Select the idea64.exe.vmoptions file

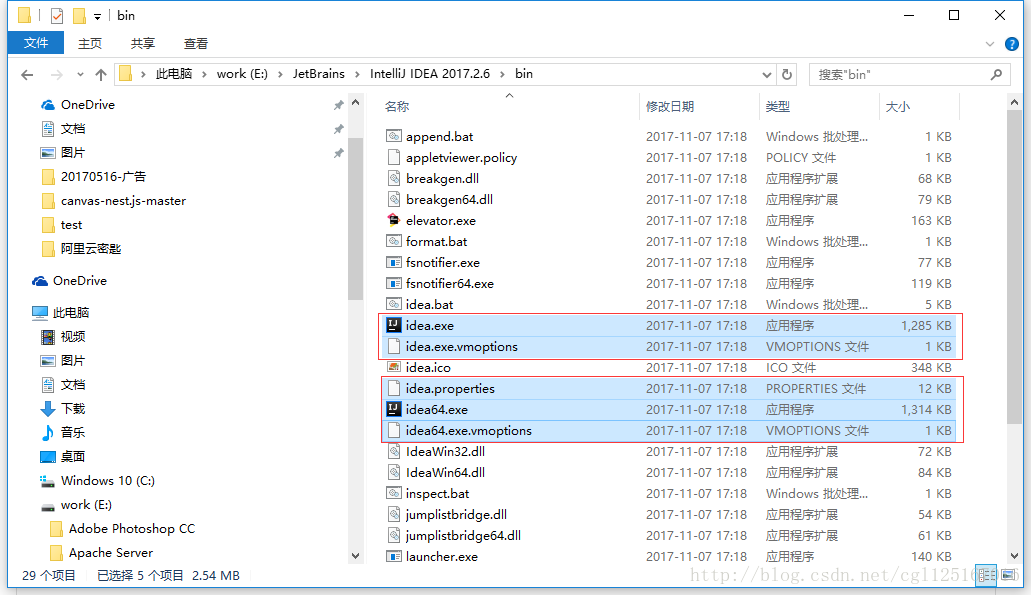pyautogui.click(x=671, y=431)
